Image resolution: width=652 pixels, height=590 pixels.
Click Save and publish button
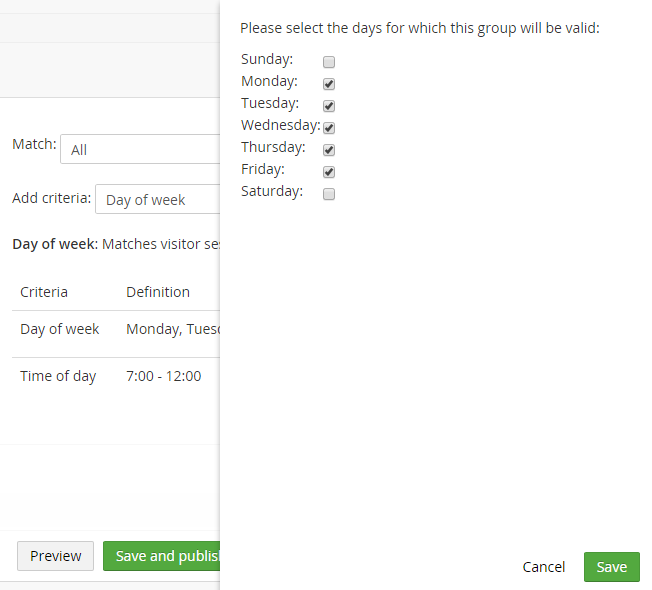click(x=162, y=556)
